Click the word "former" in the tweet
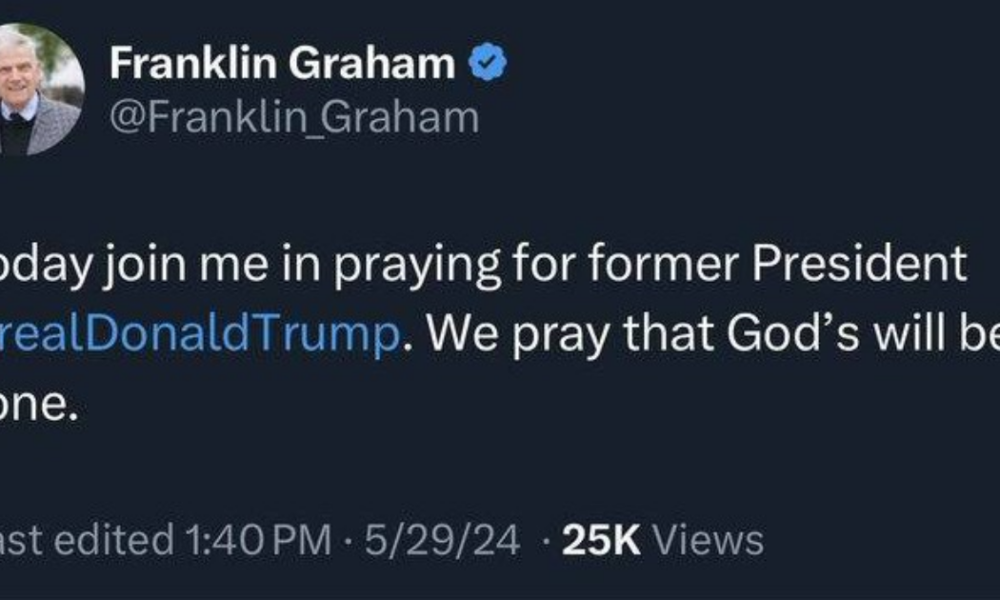Viewport: 1000px width, 600px height. coord(672,265)
